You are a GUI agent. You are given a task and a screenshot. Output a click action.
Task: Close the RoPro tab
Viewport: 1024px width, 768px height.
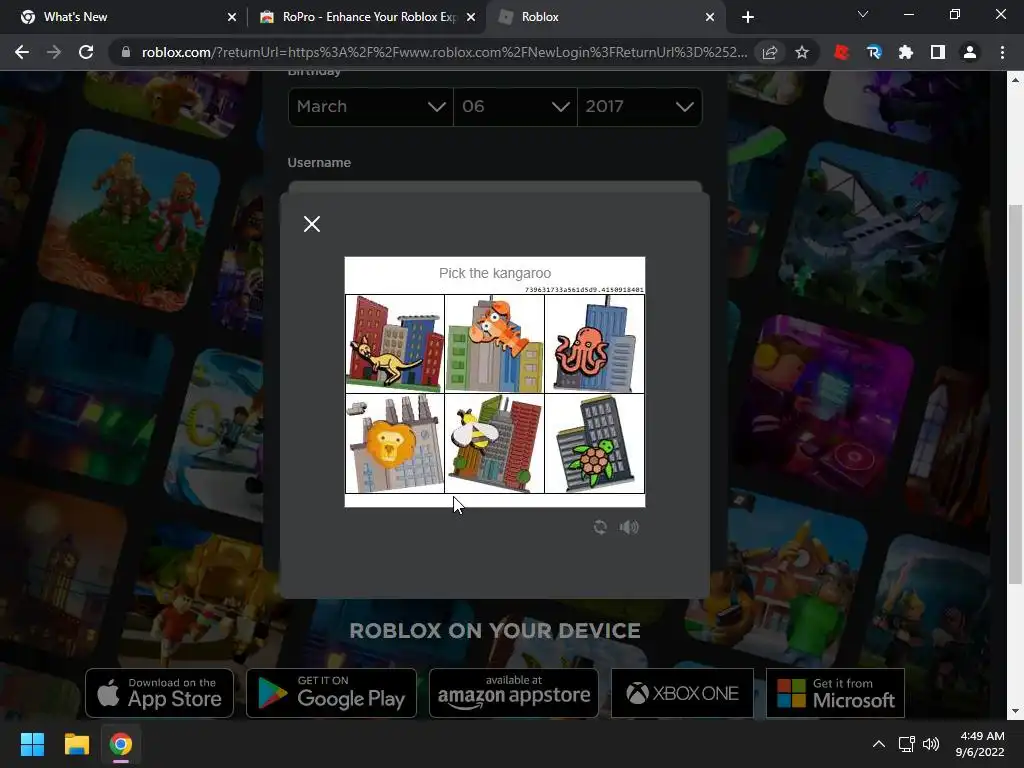471,17
